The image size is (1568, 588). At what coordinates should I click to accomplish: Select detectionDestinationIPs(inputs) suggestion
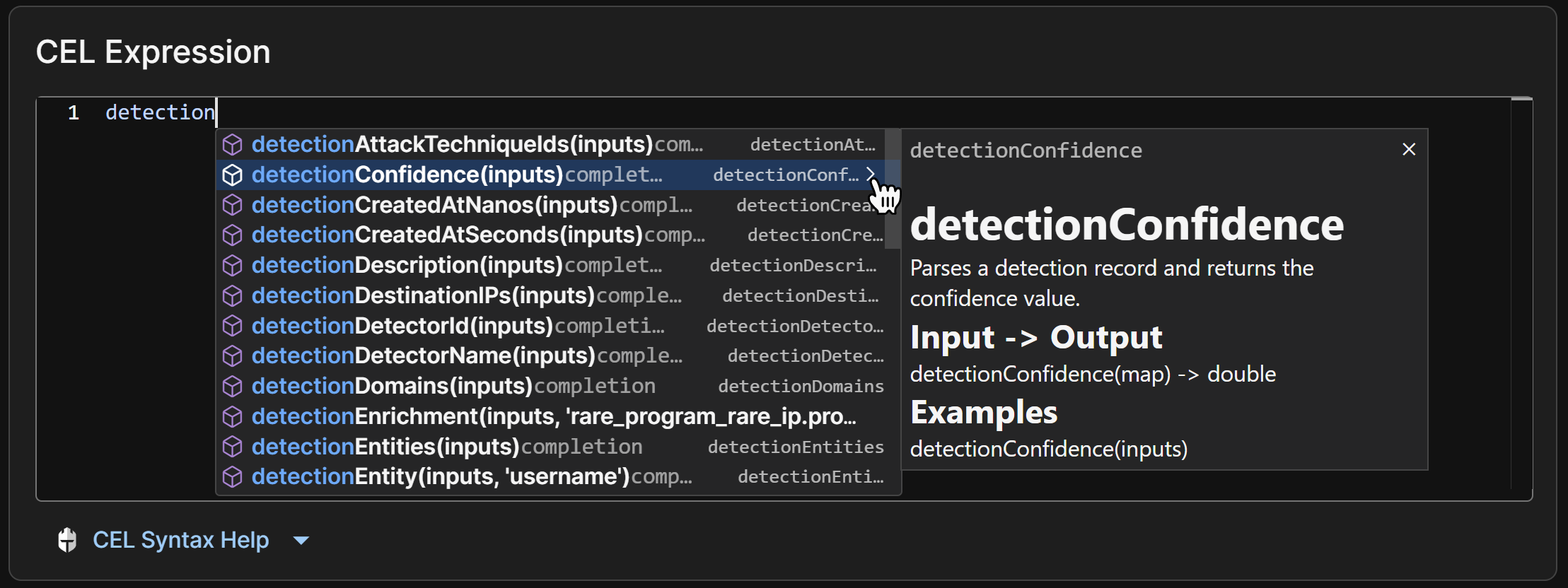click(x=551, y=295)
